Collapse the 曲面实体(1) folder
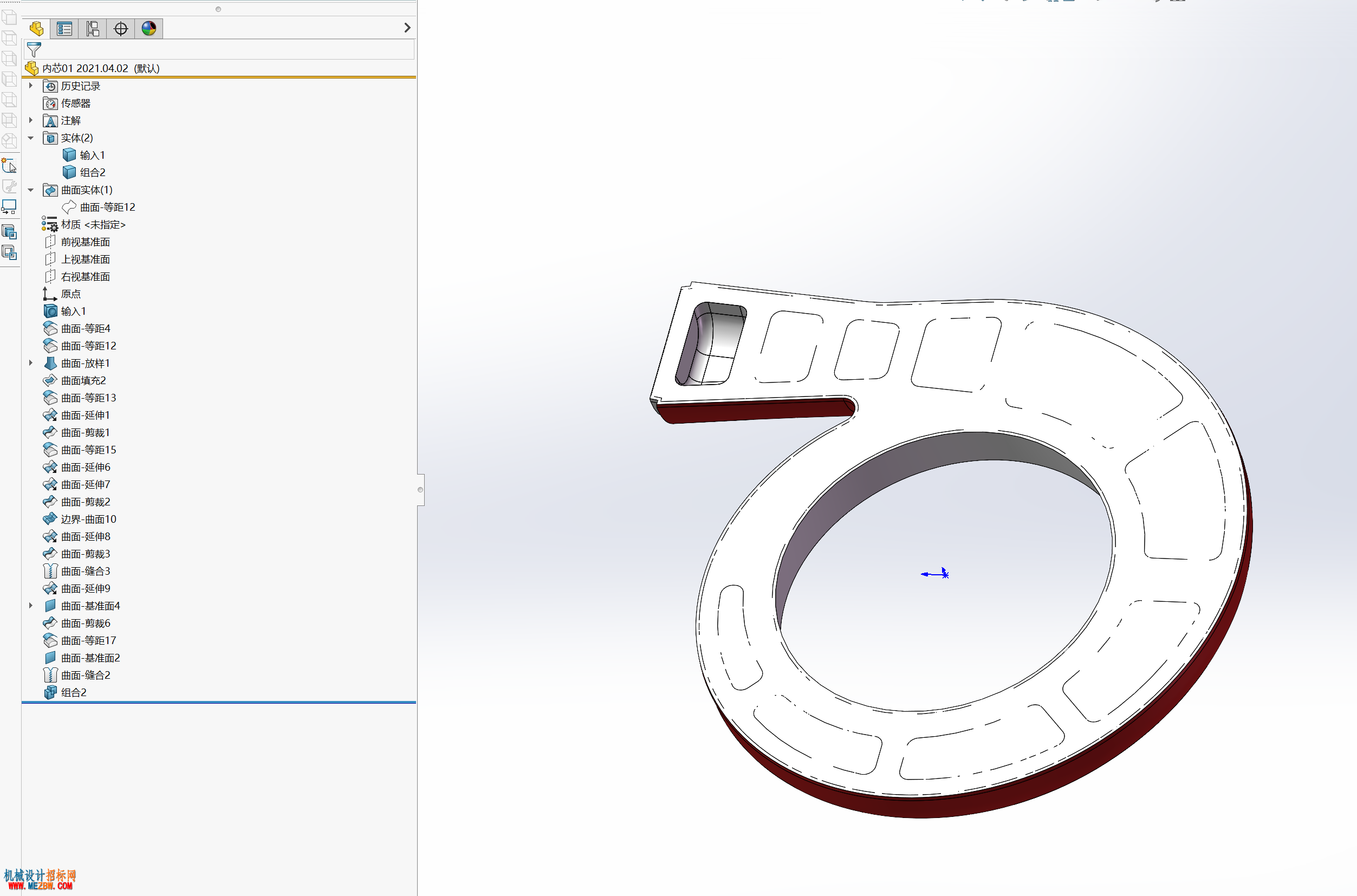The width and height of the screenshot is (1357, 896). (31, 190)
